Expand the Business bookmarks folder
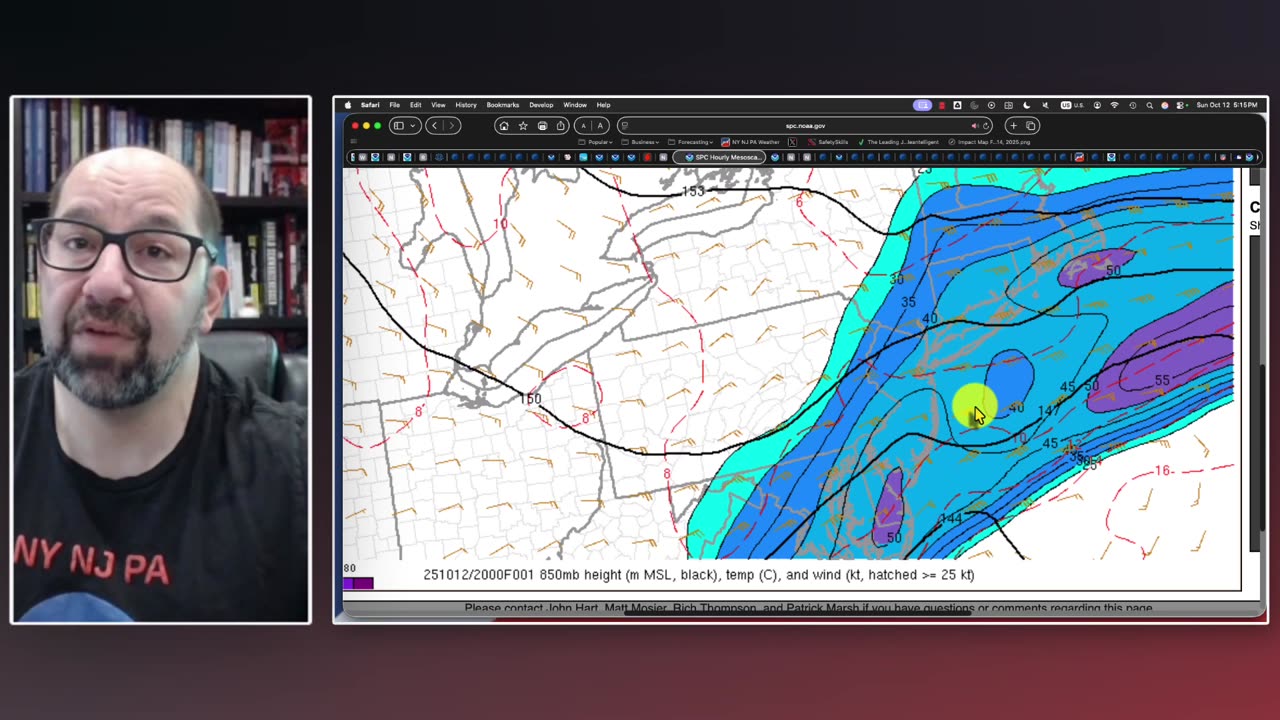This screenshot has height=720, width=1280. coord(641,142)
